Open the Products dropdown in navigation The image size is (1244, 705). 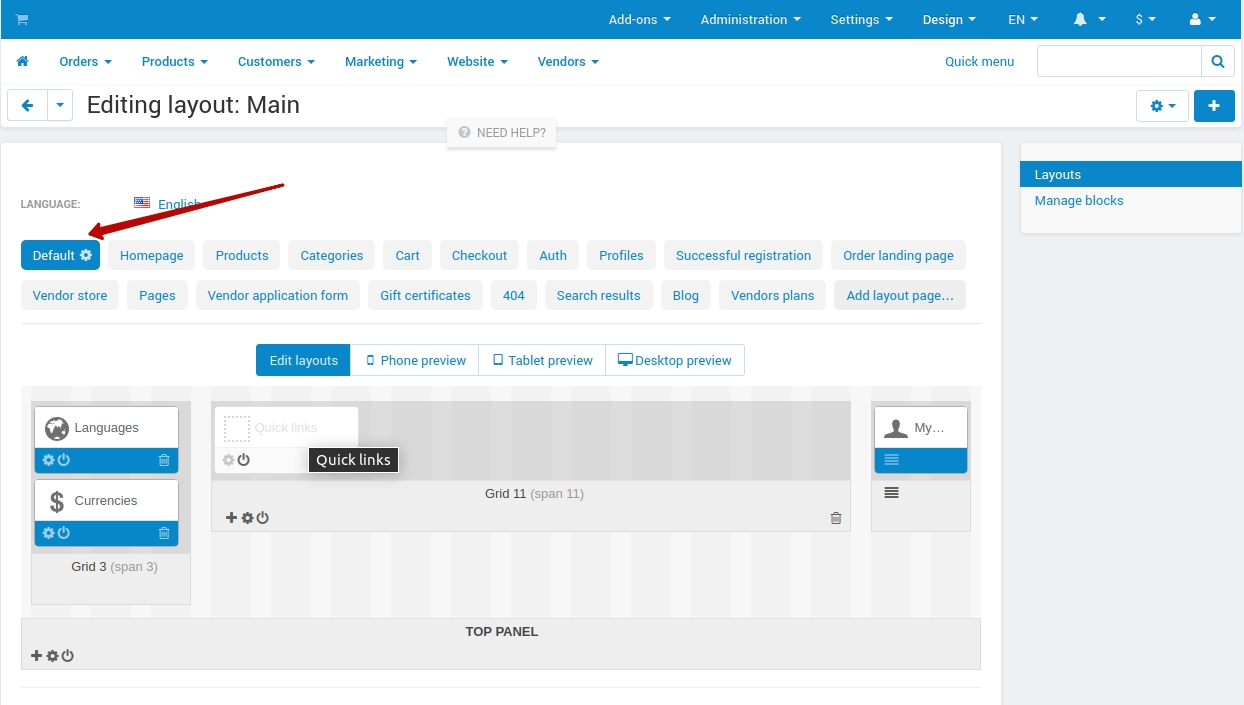(x=175, y=61)
